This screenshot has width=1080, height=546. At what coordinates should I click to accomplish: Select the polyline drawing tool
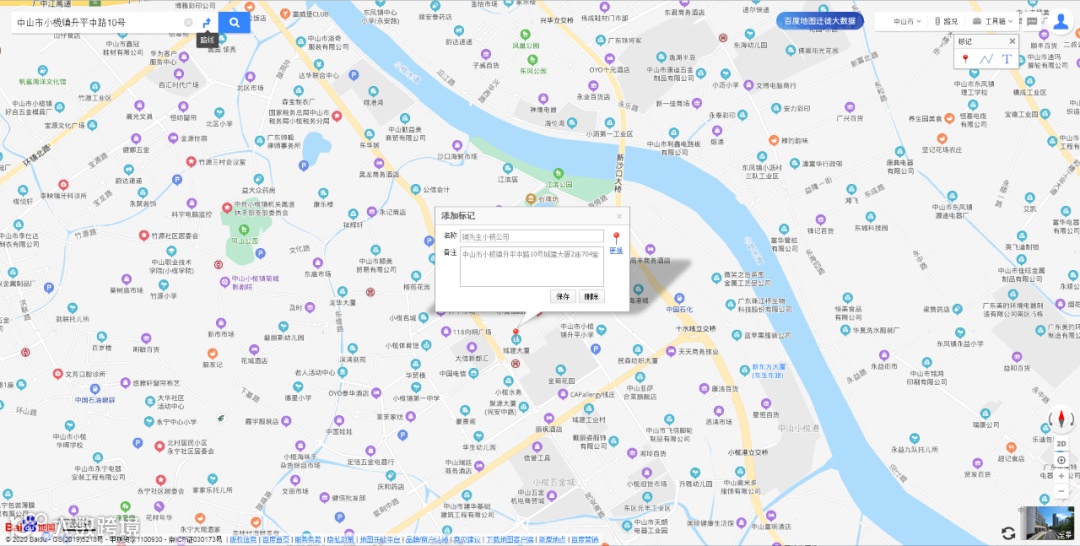point(986,59)
